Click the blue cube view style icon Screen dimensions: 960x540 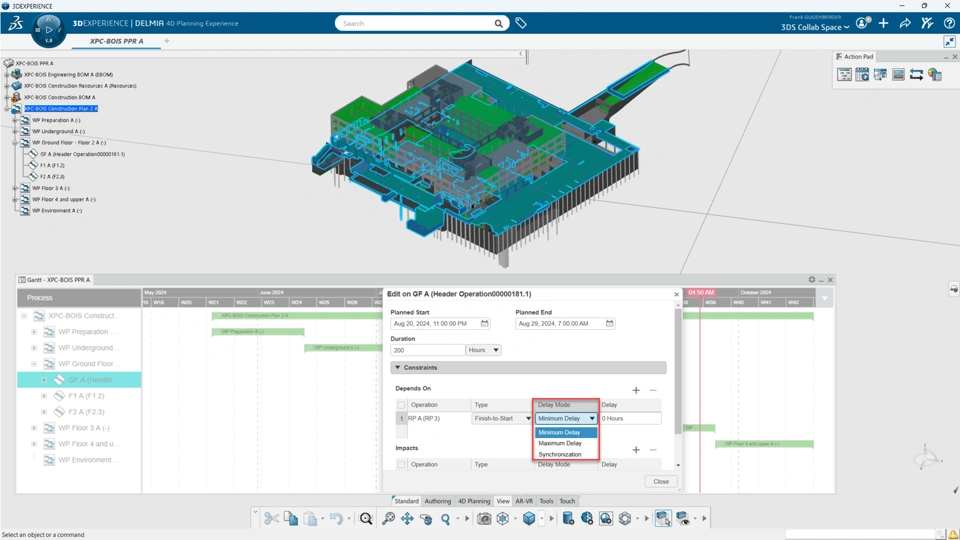click(529, 519)
